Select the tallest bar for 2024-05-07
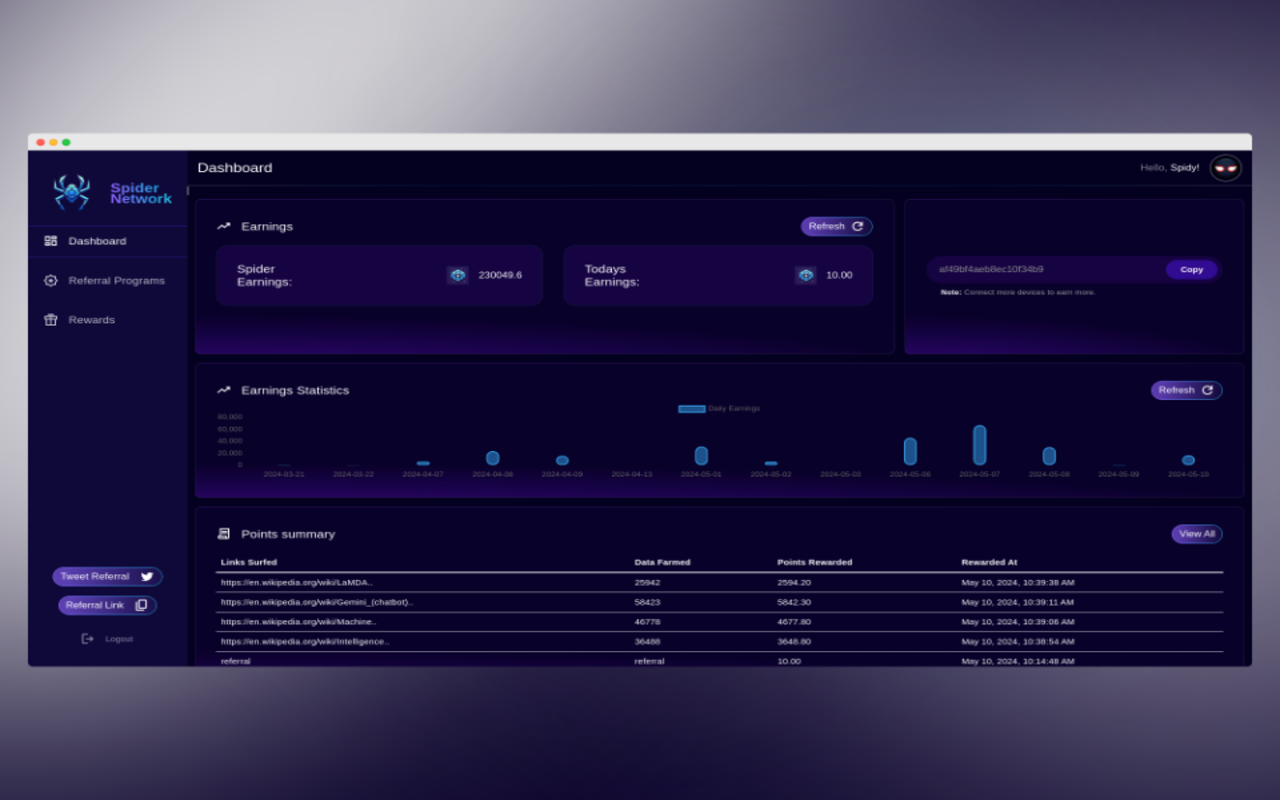Viewport: 1280px width, 800px height. pyautogui.click(x=980, y=445)
